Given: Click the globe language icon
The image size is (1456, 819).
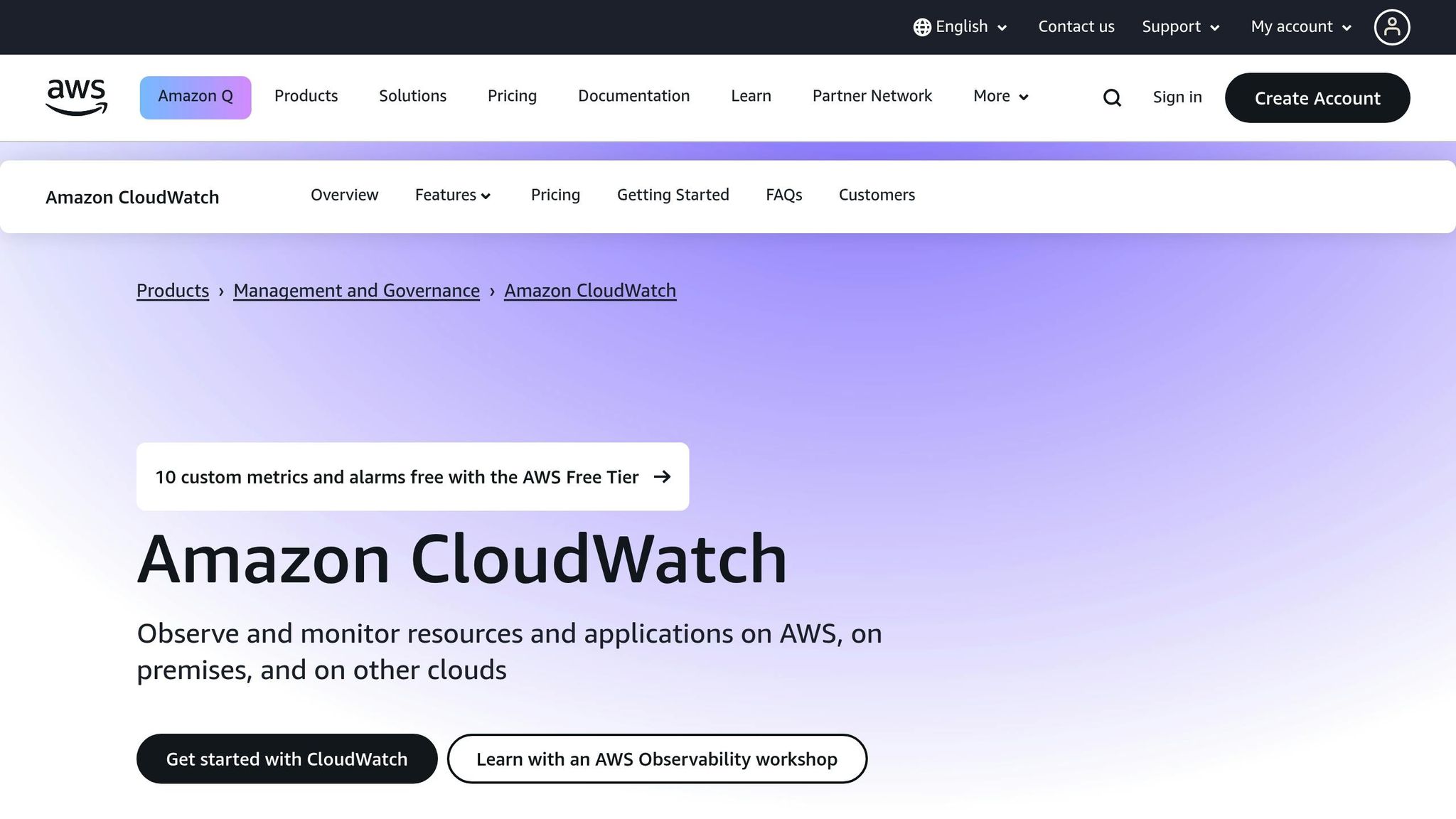Looking at the screenshot, I should click(922, 27).
